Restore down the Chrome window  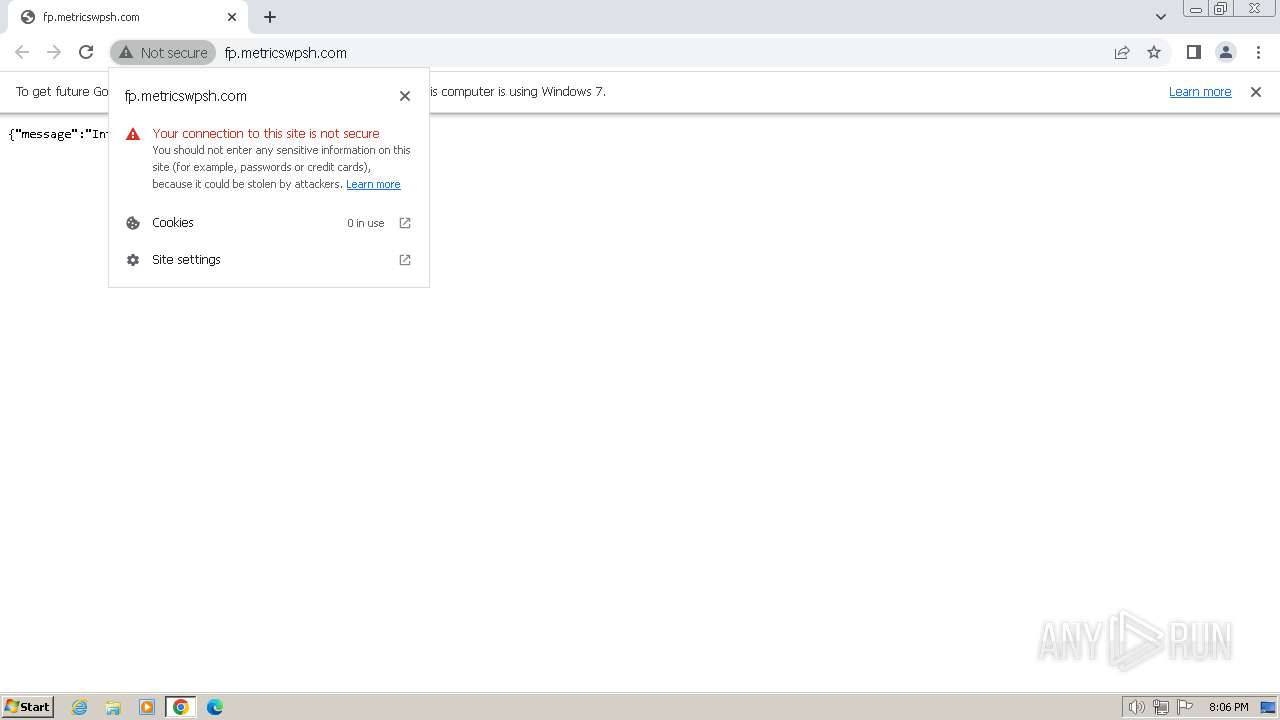point(1221,9)
